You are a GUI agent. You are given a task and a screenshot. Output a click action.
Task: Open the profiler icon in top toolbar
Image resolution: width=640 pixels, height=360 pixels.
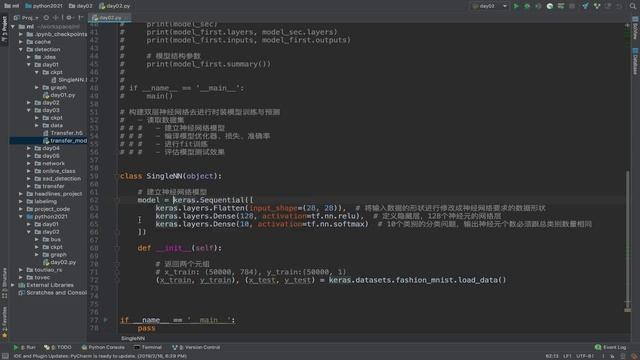coord(550,6)
